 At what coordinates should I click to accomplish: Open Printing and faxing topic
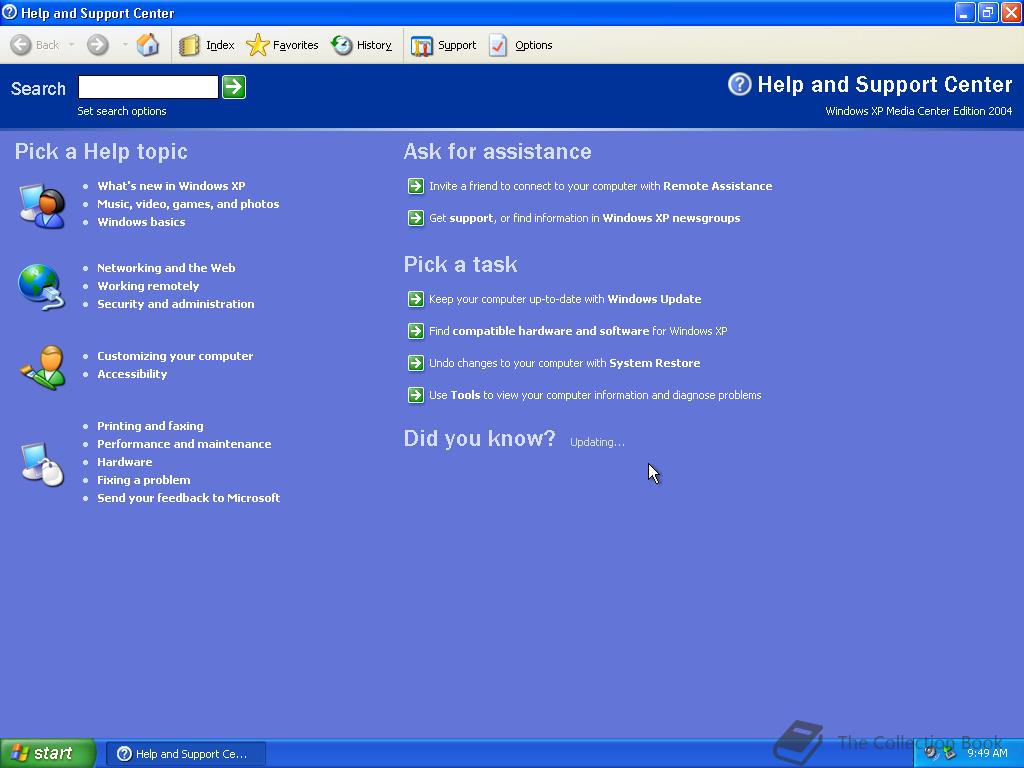[150, 426]
